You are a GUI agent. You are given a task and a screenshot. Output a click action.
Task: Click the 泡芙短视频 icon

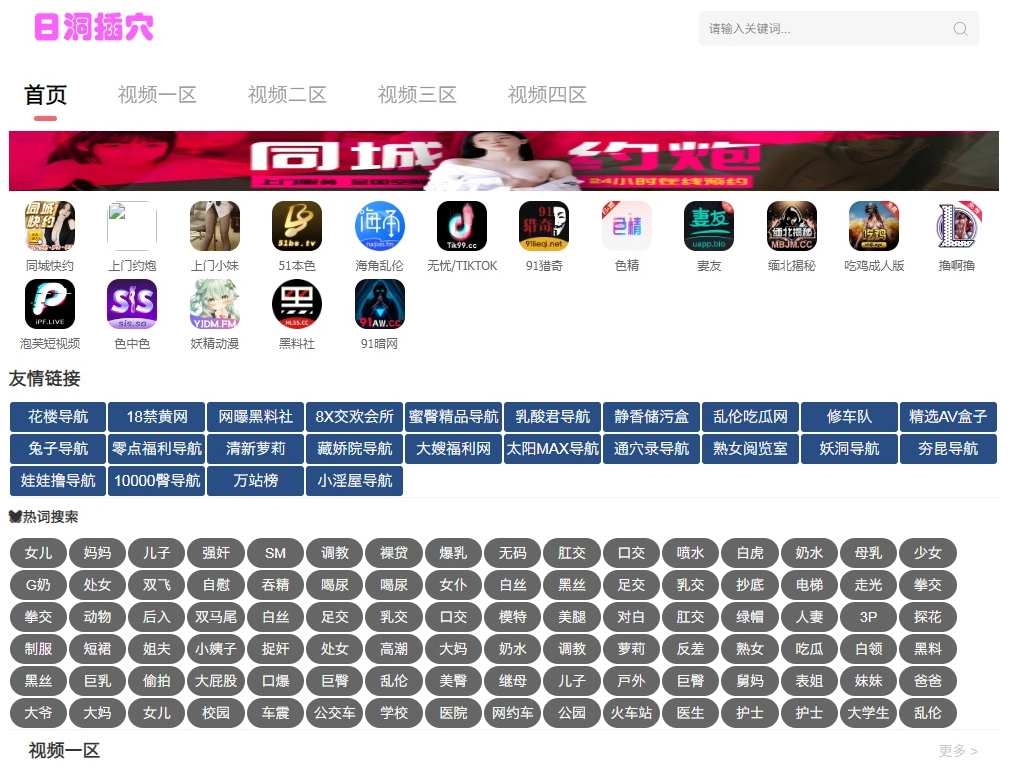pos(50,305)
